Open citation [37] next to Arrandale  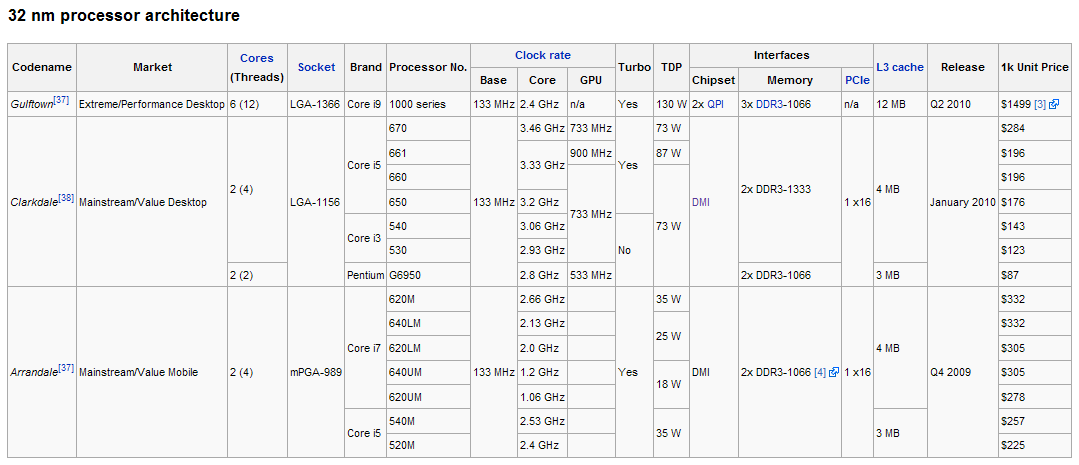coord(65,369)
